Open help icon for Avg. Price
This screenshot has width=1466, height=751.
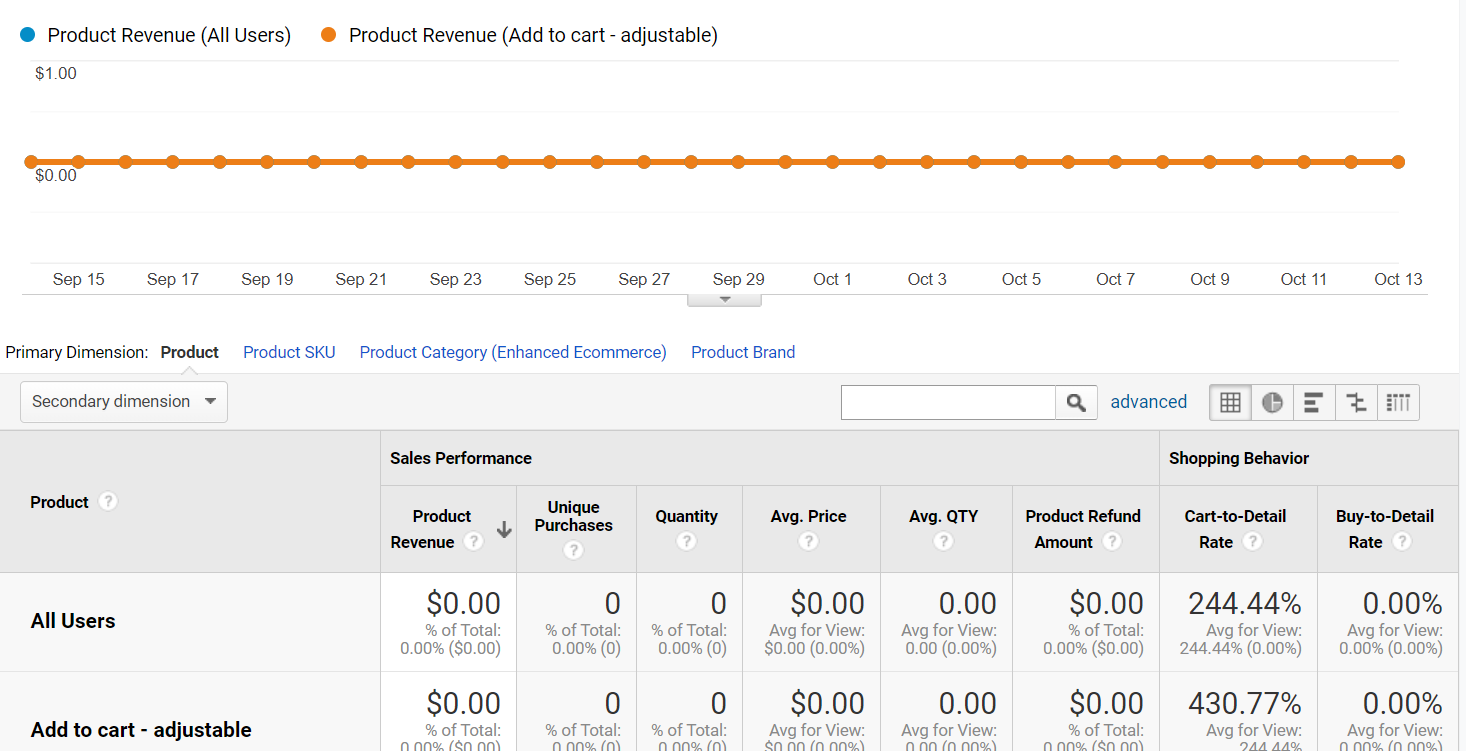coord(808,541)
